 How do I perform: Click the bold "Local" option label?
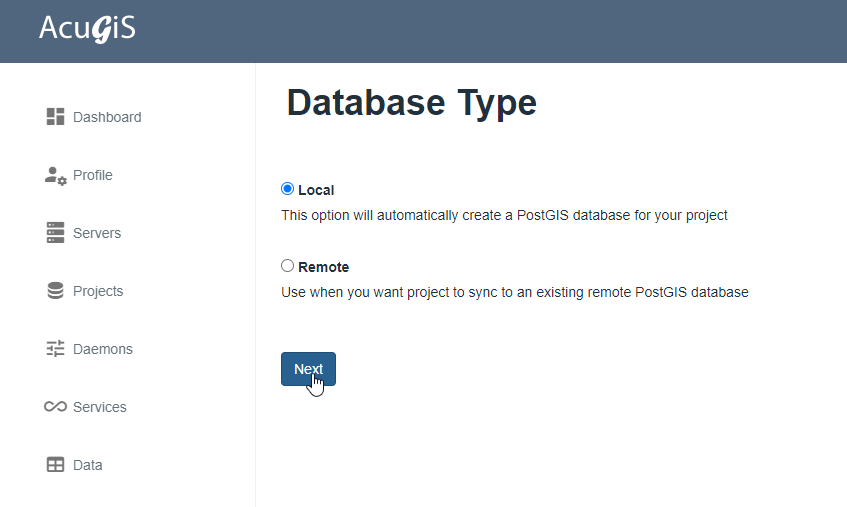(x=316, y=190)
